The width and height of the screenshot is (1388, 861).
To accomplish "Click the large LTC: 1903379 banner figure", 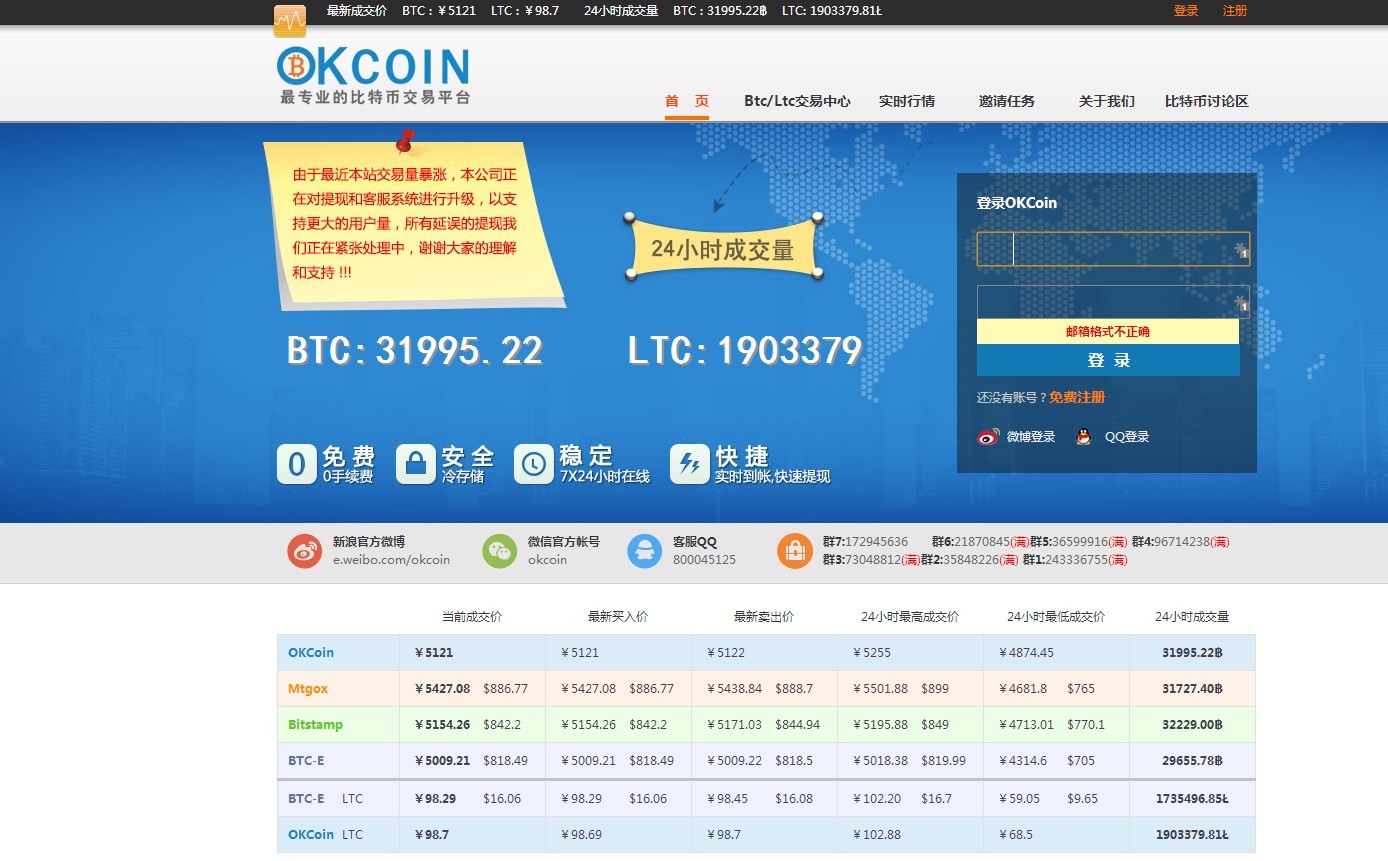I will click(x=745, y=351).
